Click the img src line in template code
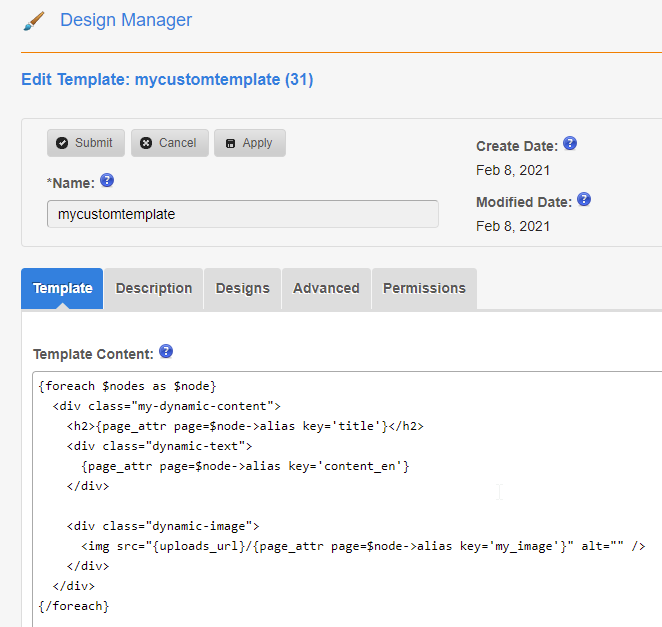The height and width of the screenshot is (627, 662). (362, 546)
